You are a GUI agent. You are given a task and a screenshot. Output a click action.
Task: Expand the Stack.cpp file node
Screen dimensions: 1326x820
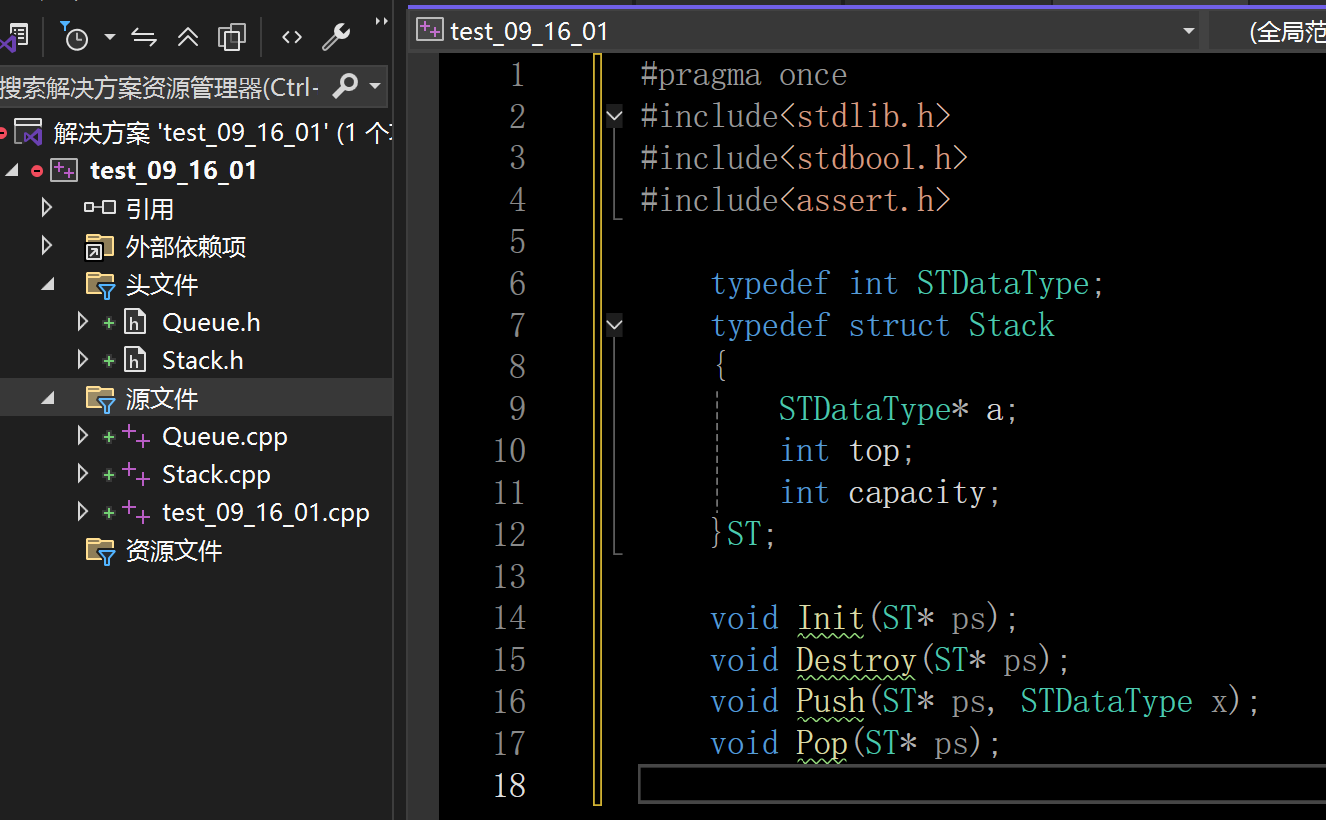pos(83,474)
